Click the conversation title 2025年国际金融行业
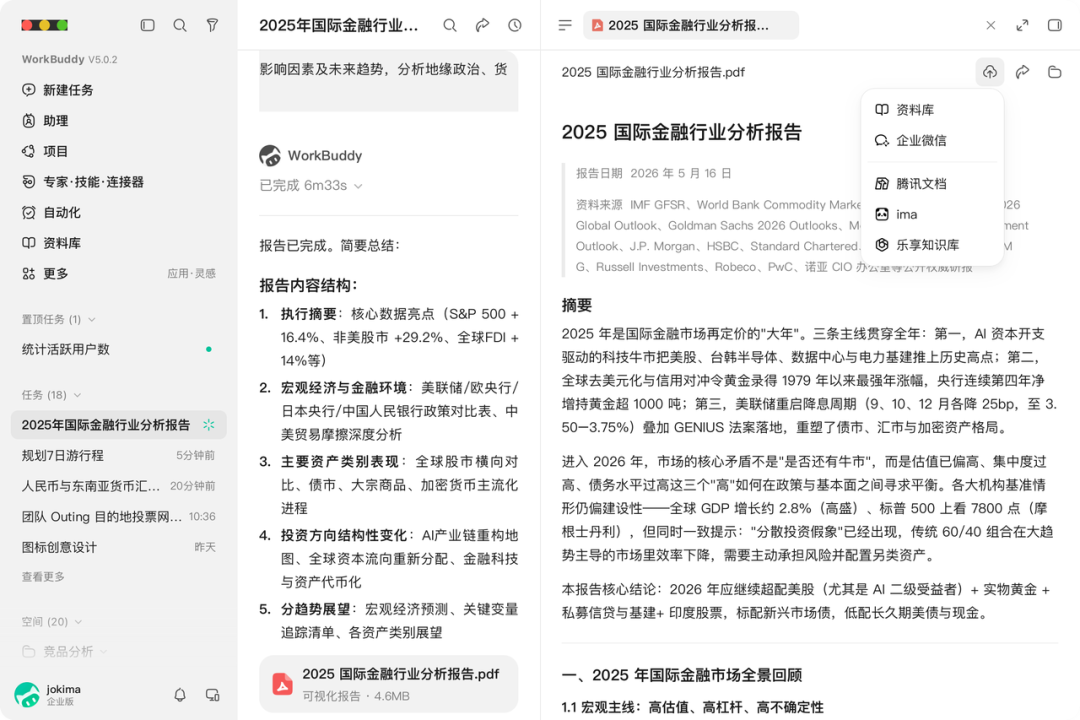 click(x=338, y=25)
